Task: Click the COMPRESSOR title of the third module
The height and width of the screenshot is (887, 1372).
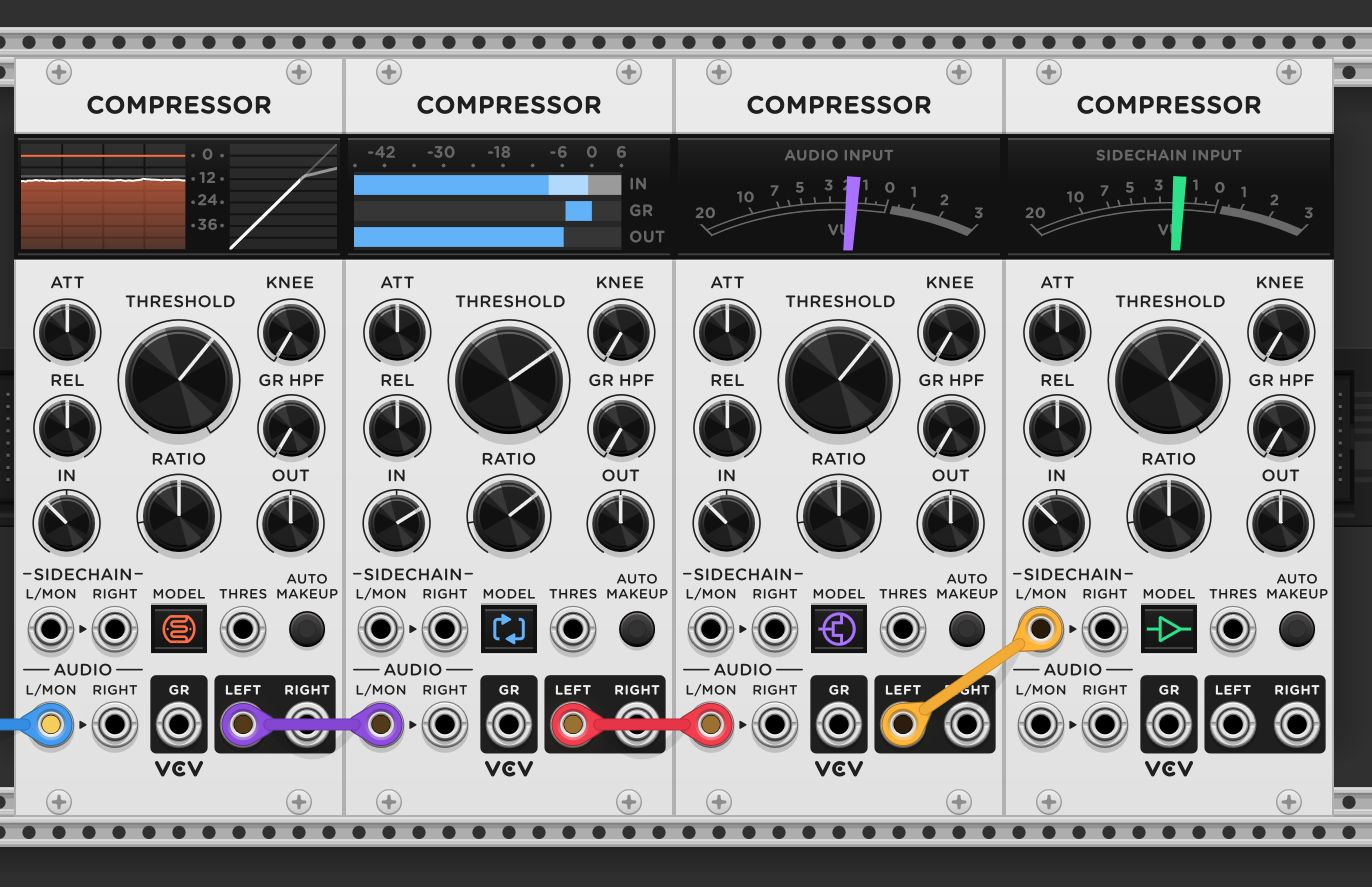Action: [x=839, y=104]
